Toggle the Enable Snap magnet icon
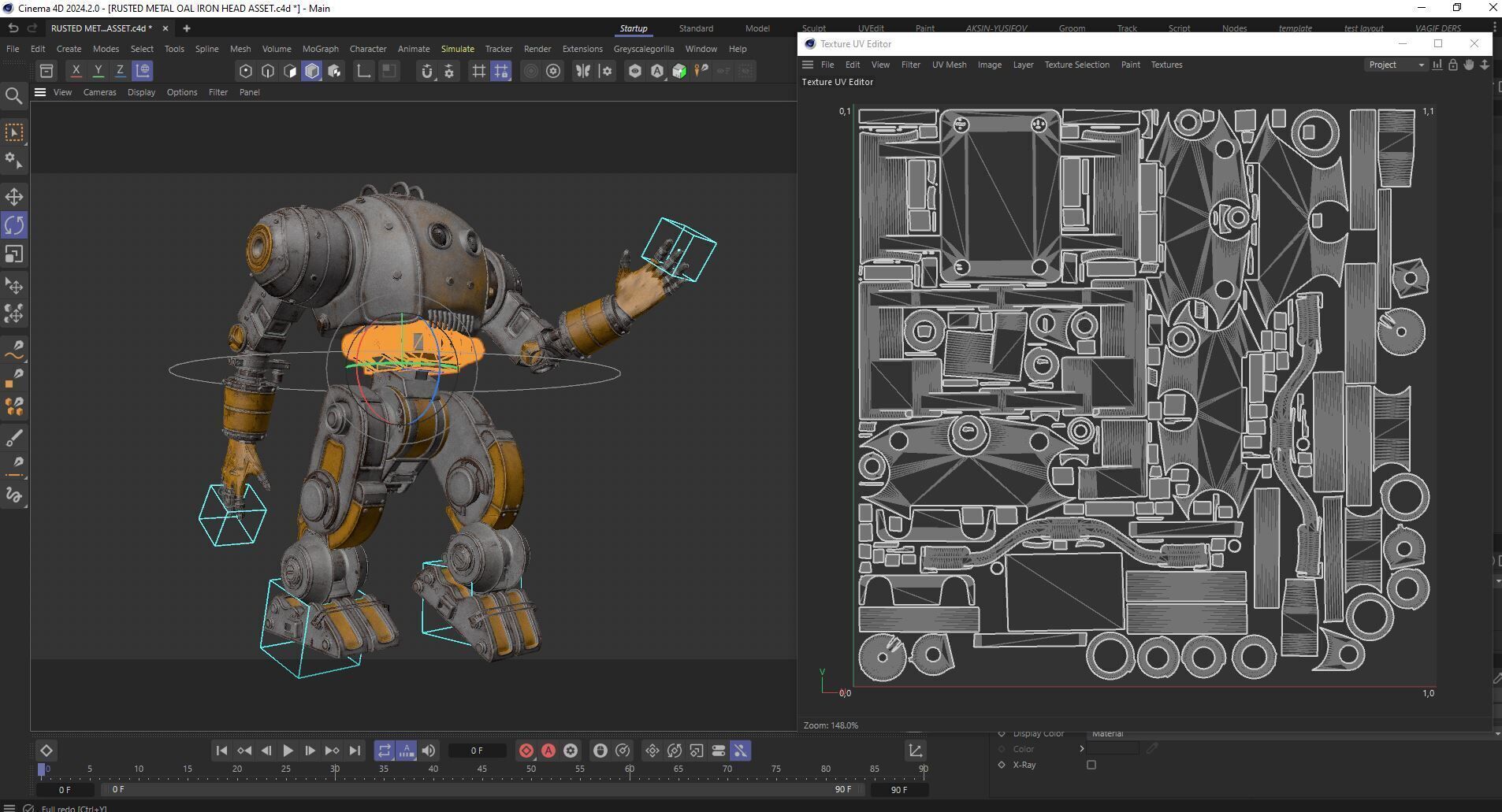This screenshot has height=812, width=1502. tap(427, 71)
